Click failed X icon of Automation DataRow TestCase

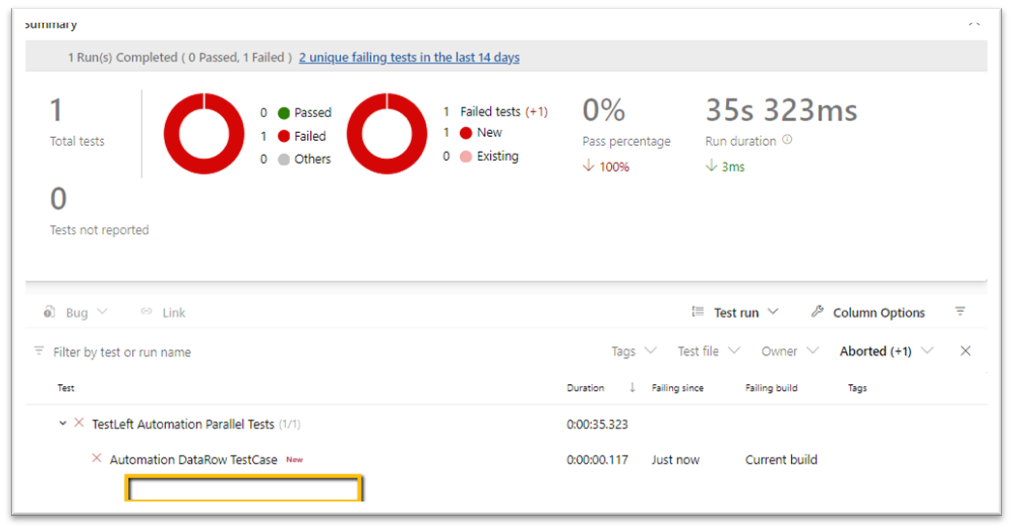tap(96, 458)
